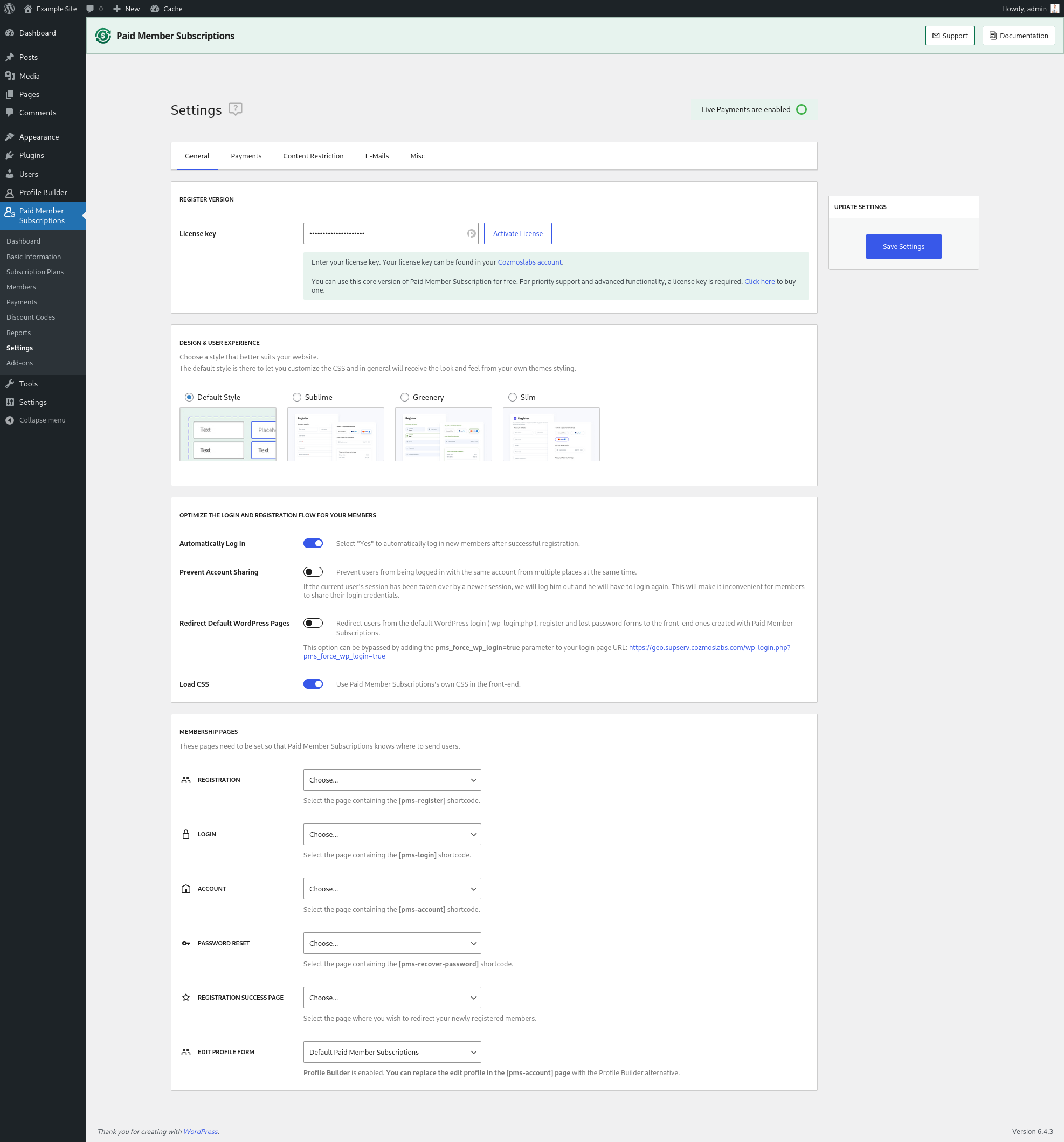Screen dimensions: 1064x1142
Task: Switch to the Content Restriction tab
Action: 313,156
